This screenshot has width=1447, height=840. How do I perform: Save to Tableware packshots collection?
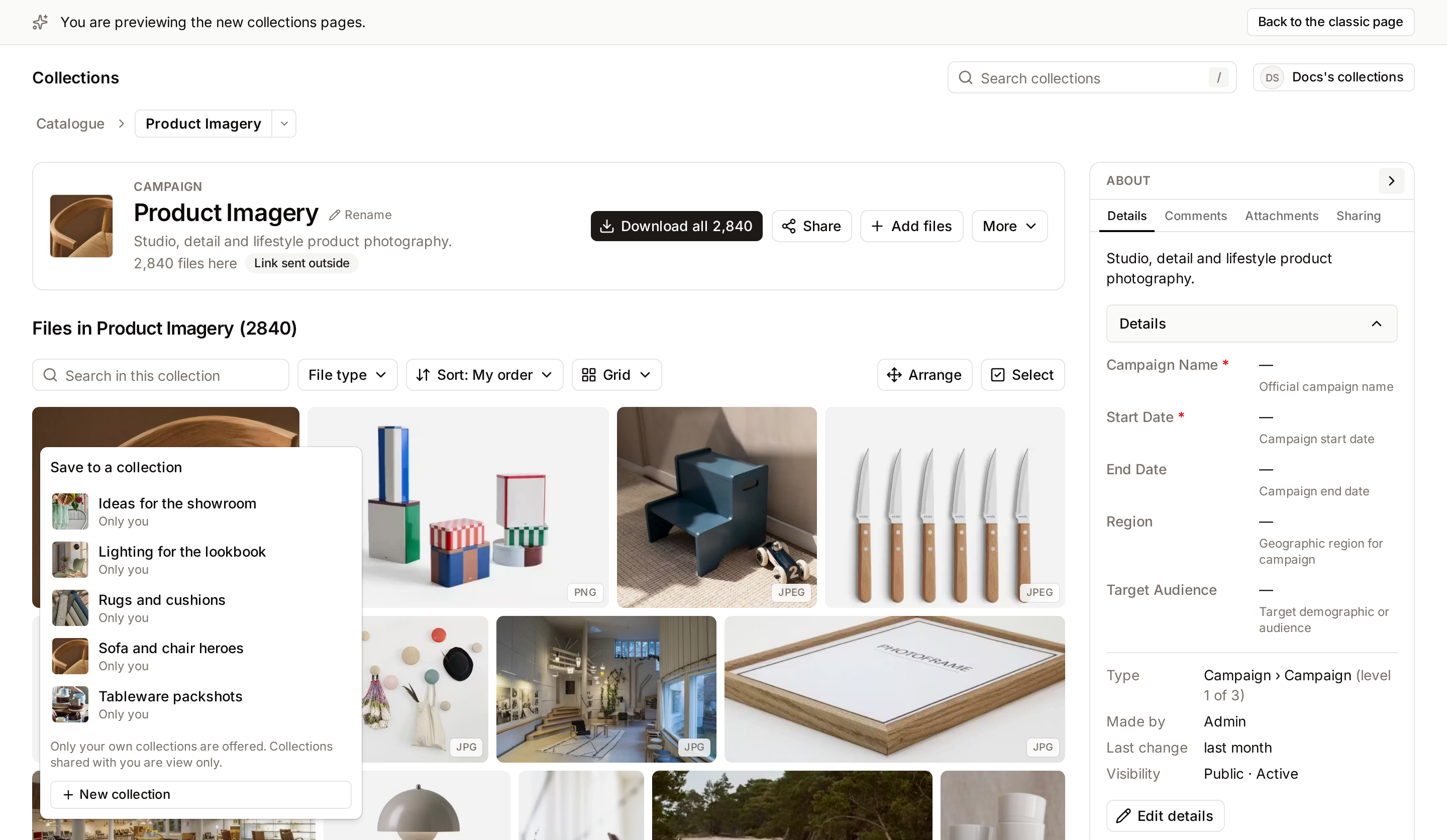click(x=201, y=704)
